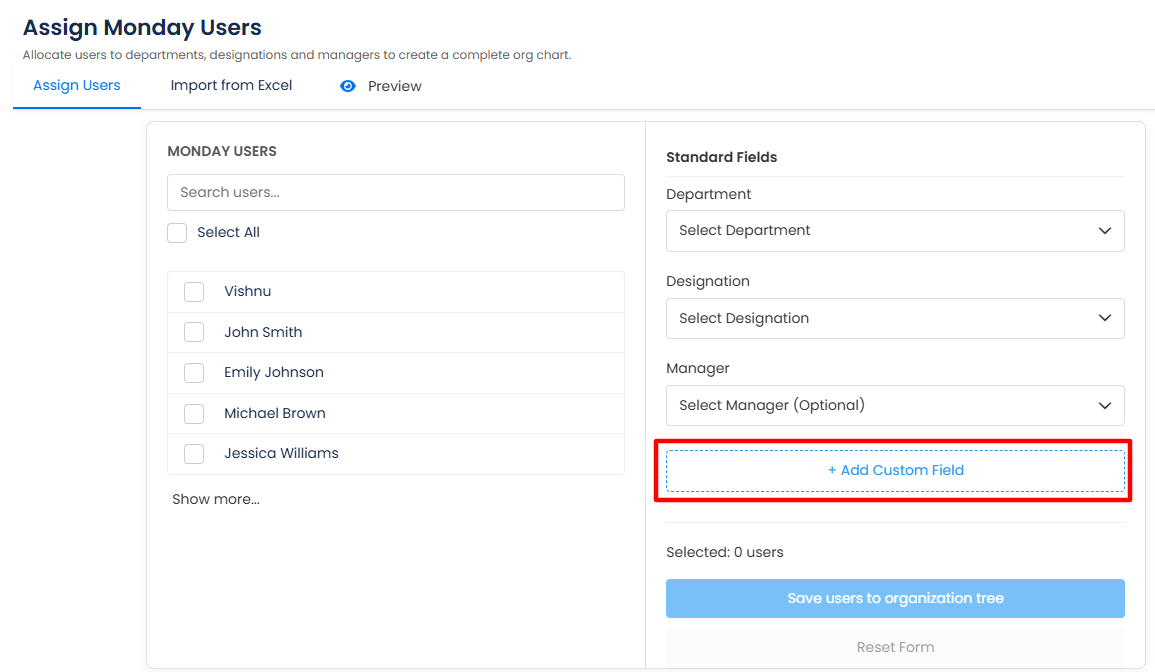Open the Preview tab label

point(395,86)
